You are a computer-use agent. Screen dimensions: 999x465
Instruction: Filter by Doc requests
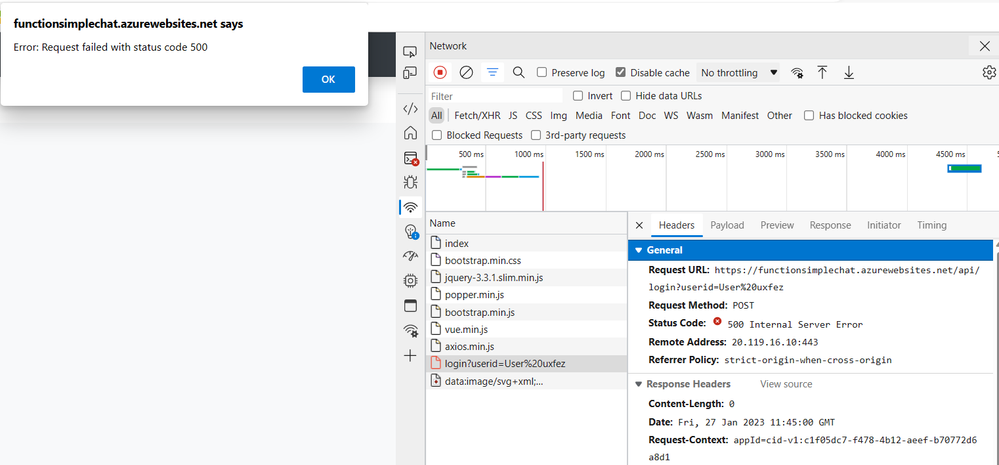click(647, 115)
